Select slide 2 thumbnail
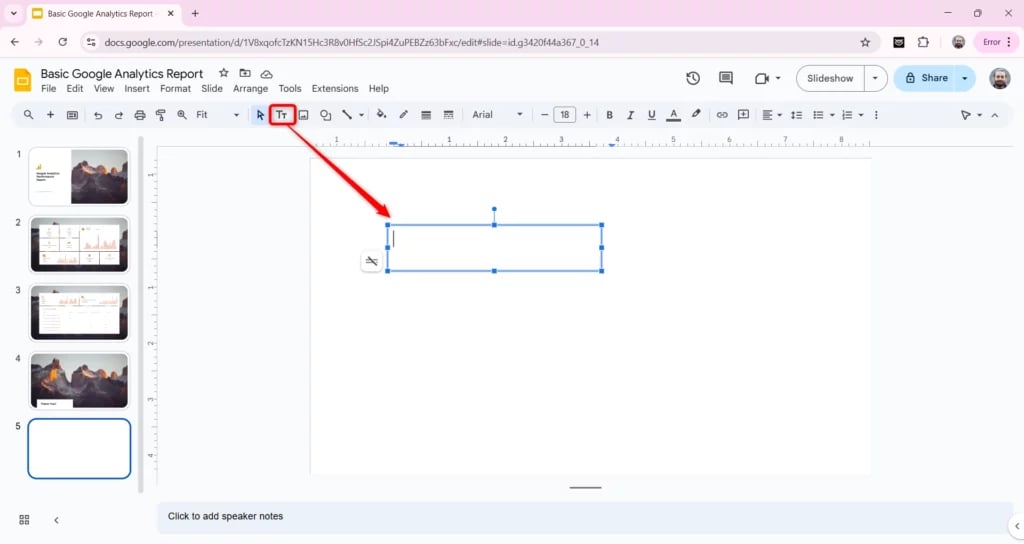The height and width of the screenshot is (544, 1024). coord(79,245)
